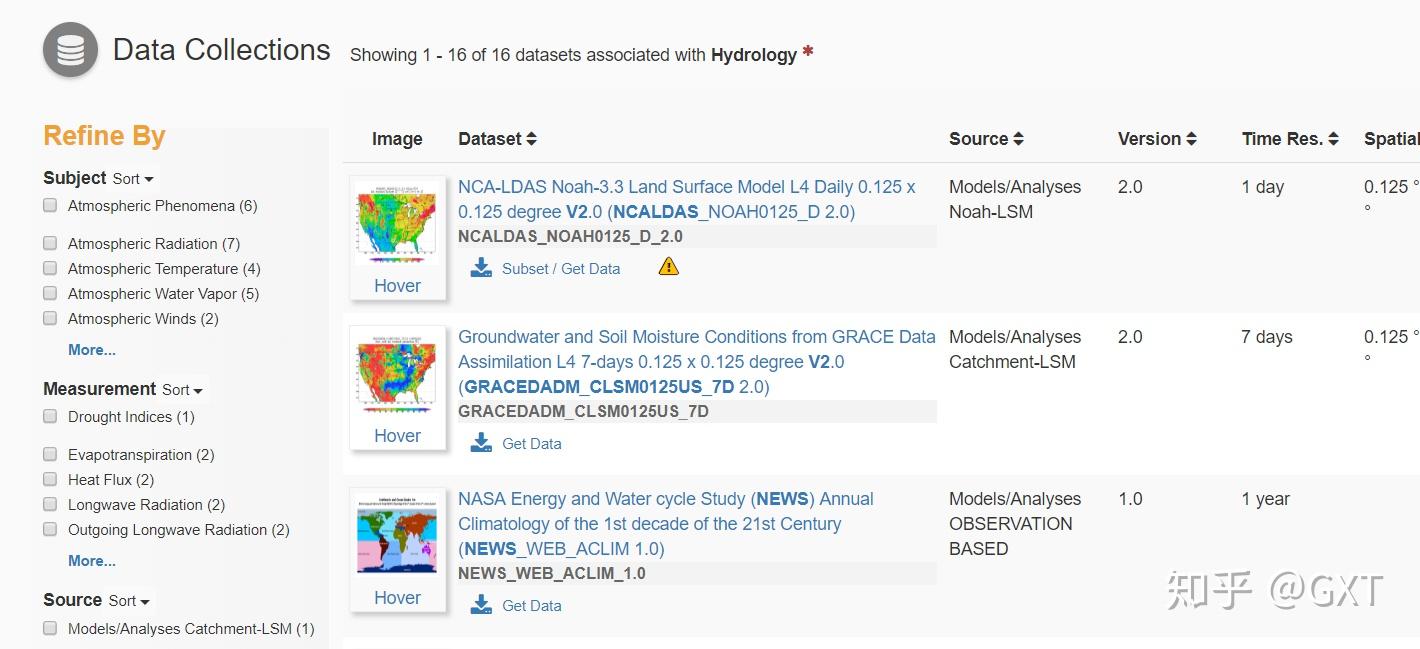Click download icon for NEWS_WEB_ACLIM dataset
This screenshot has width=1420, height=649.
click(481, 605)
